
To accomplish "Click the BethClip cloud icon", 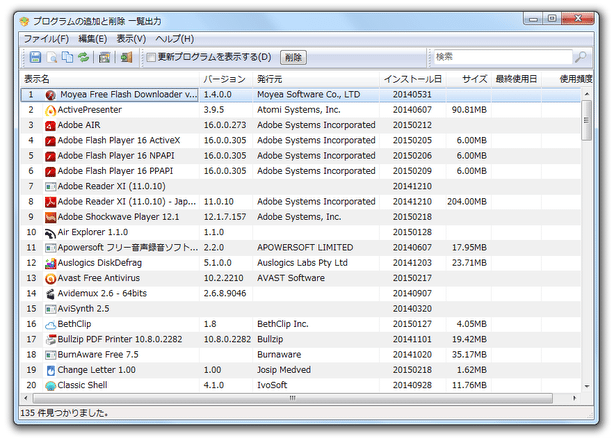I will (51, 325).
